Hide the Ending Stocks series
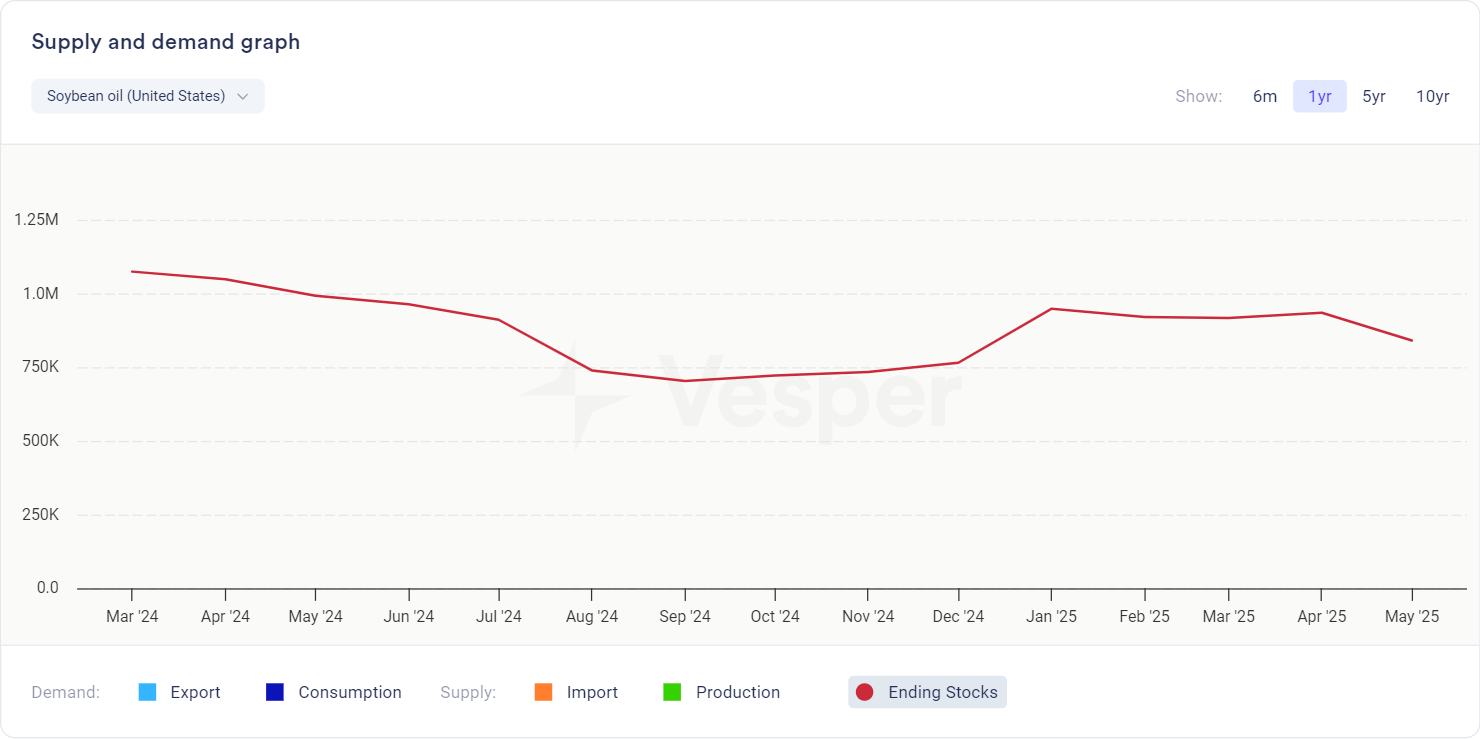1480x739 pixels. pyautogui.click(x=942, y=692)
